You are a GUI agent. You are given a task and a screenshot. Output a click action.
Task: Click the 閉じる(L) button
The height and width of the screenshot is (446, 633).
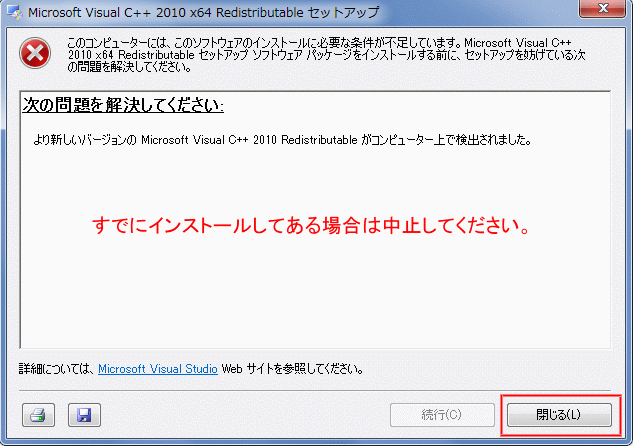point(559,415)
